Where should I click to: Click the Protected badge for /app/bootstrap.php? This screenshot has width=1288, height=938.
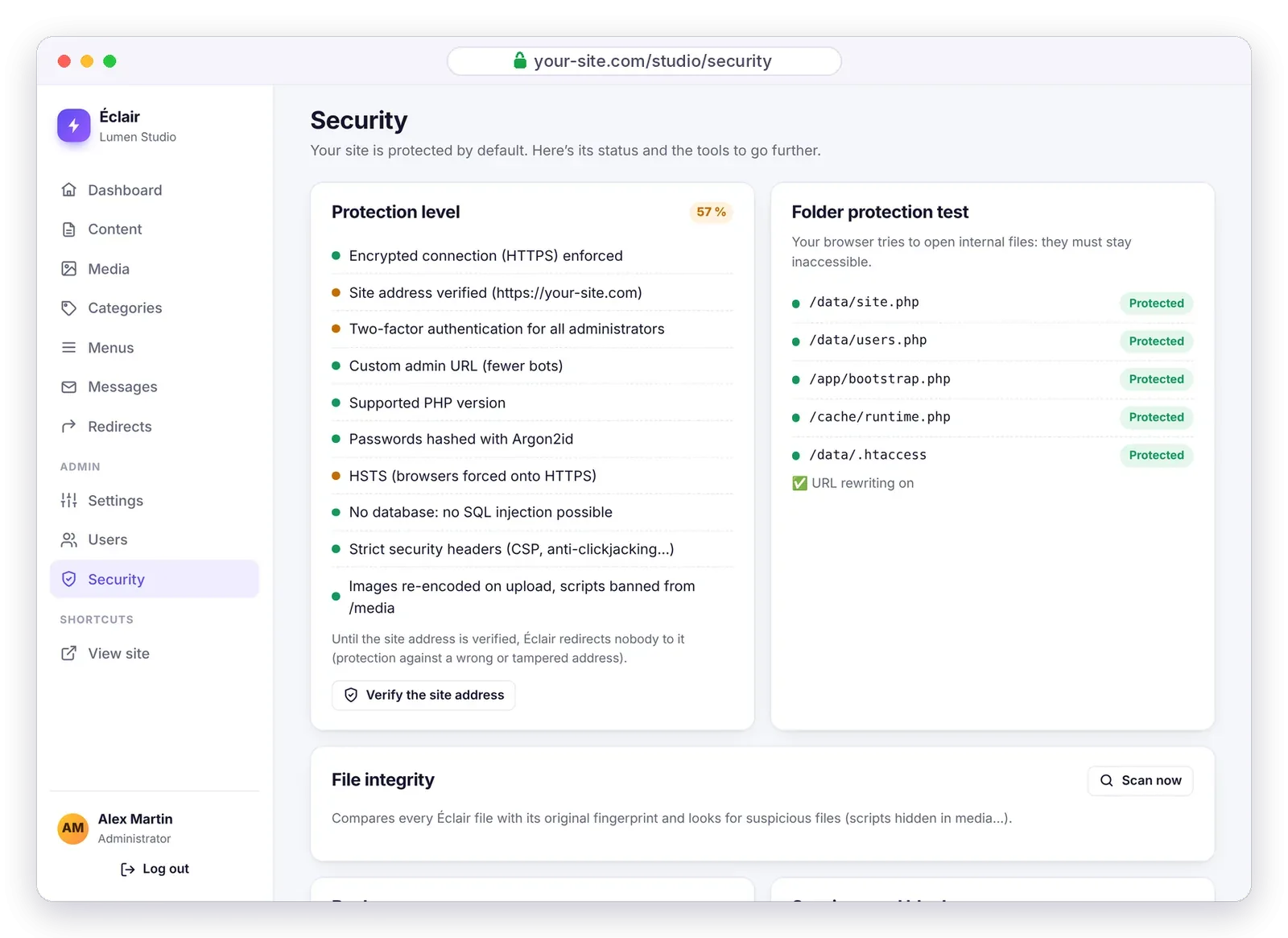[1156, 379]
